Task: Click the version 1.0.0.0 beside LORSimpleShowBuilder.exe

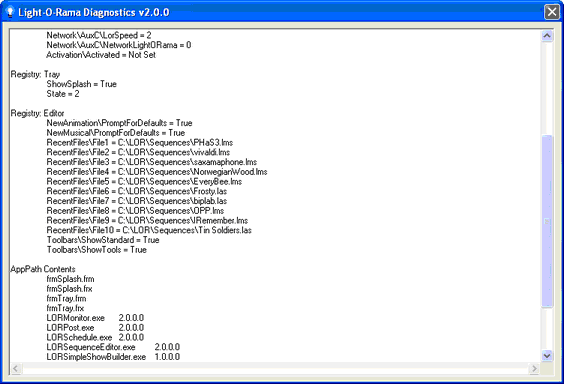Action: point(167,357)
